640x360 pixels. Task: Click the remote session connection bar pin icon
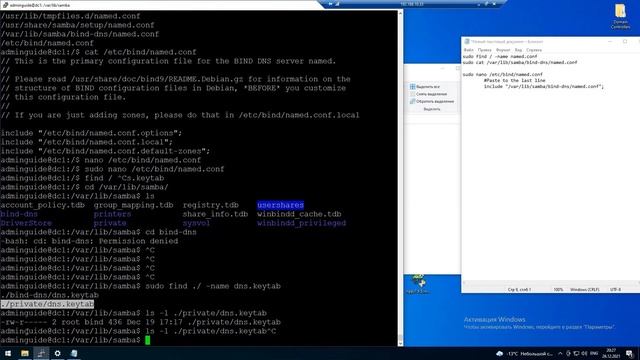click(330, 4)
